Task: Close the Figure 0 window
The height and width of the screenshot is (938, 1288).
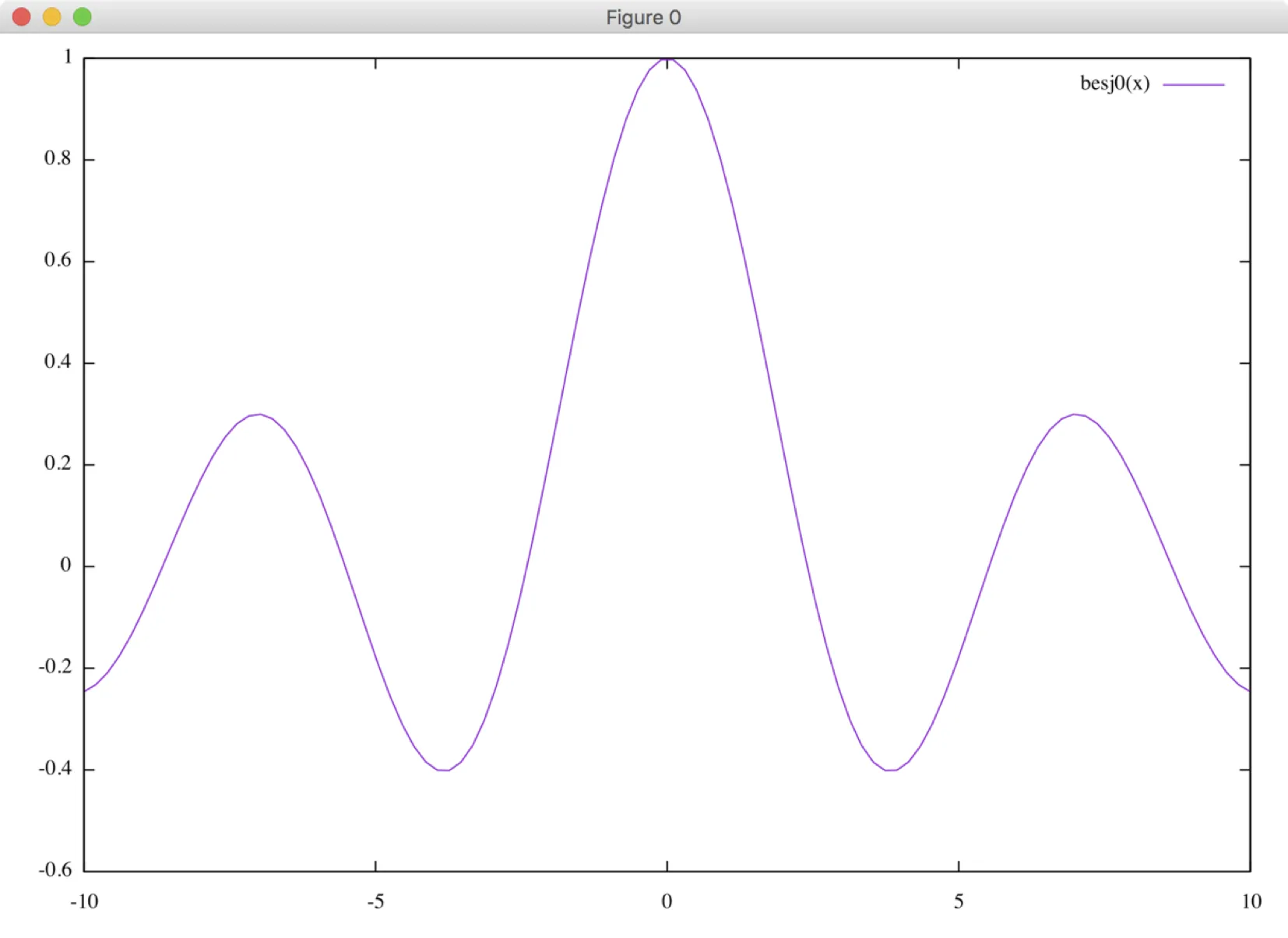Action: click(22, 16)
